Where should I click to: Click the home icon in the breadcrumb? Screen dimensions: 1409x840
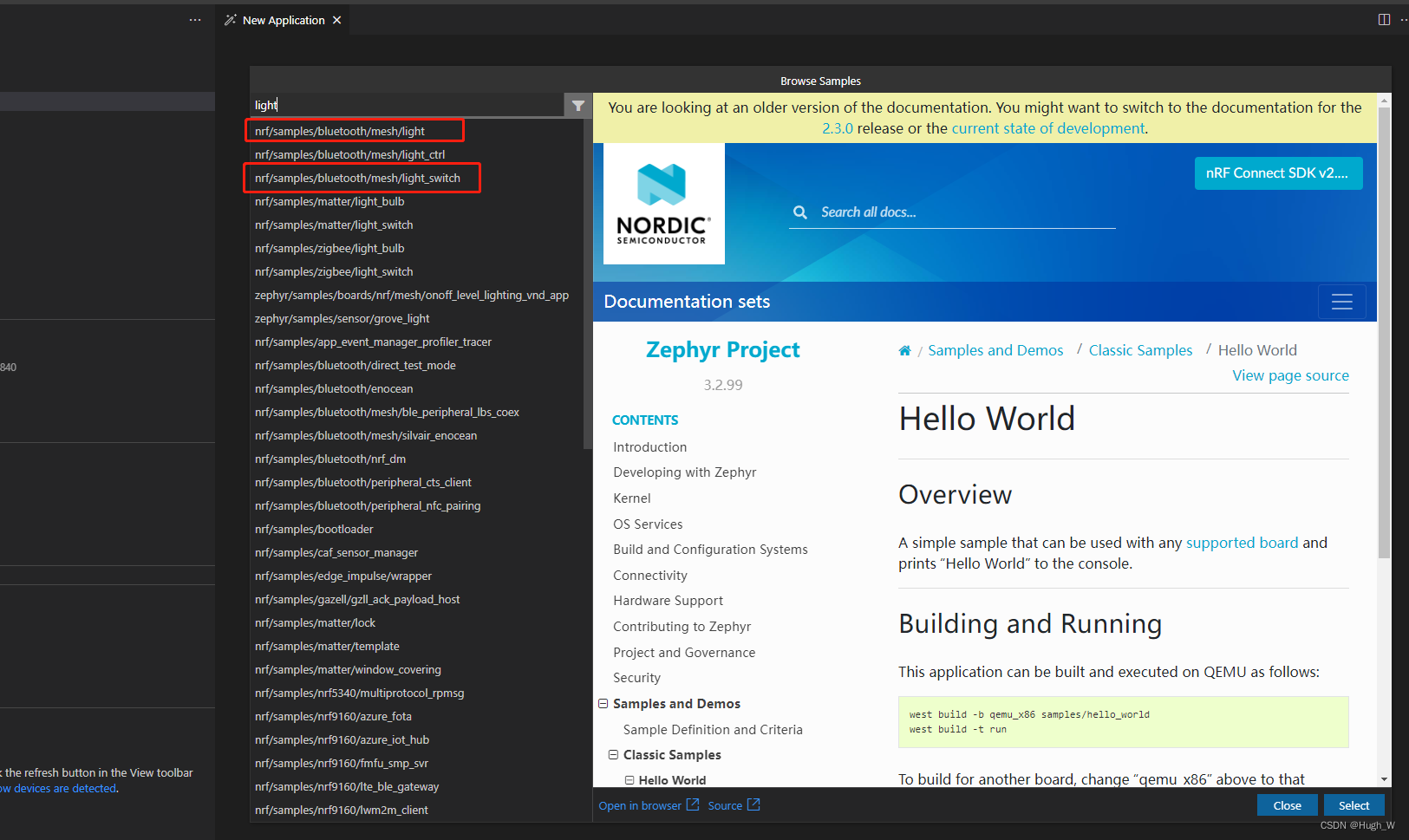click(x=904, y=350)
